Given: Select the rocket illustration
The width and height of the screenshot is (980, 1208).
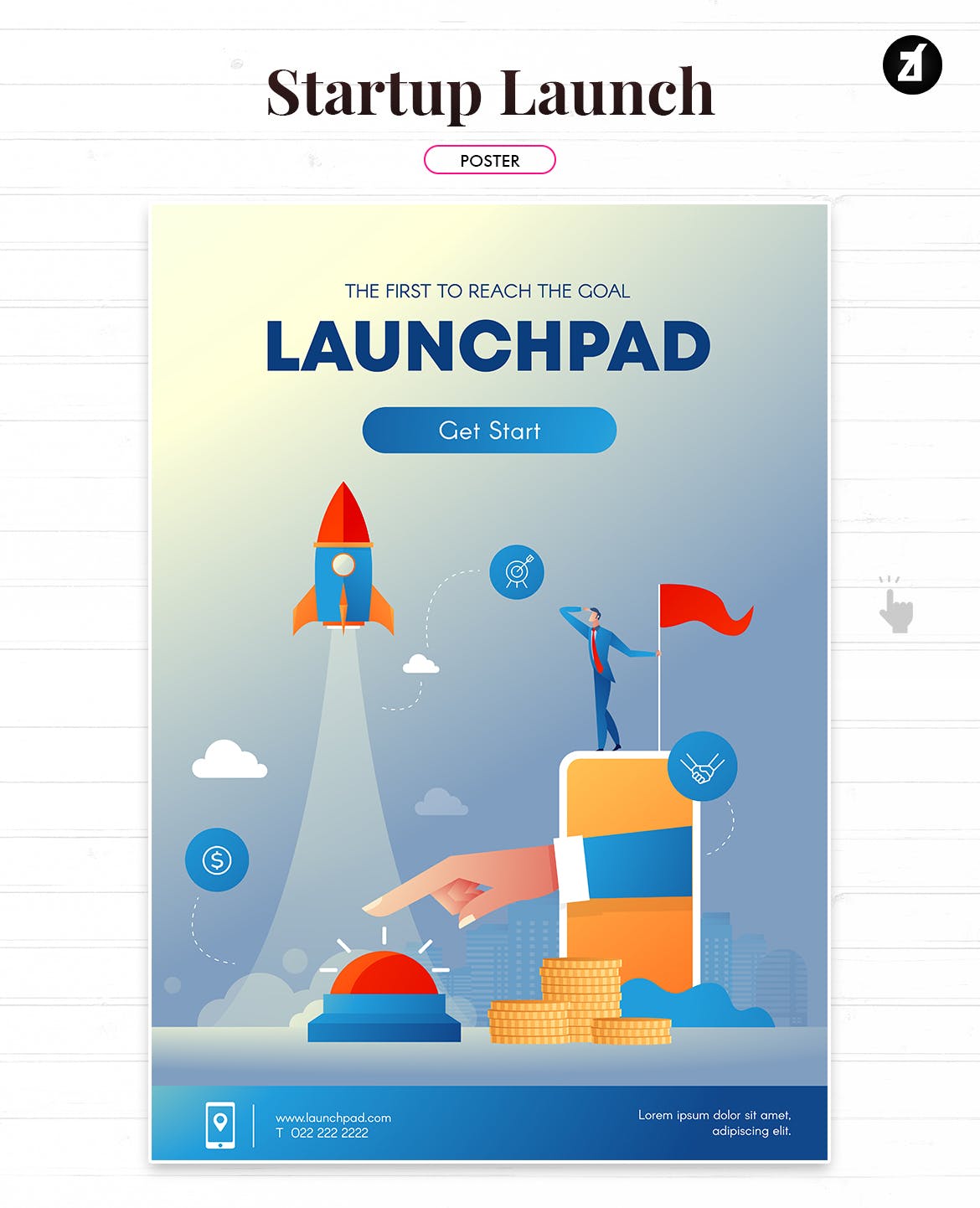Looking at the screenshot, I should (343, 561).
